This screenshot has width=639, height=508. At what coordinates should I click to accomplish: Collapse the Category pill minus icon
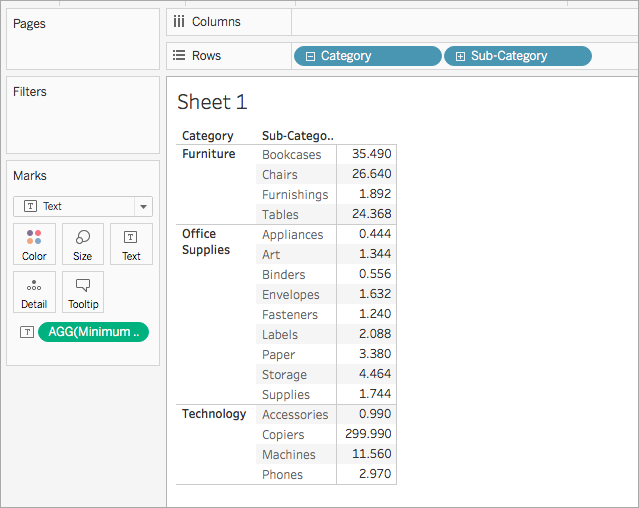[x=310, y=56]
